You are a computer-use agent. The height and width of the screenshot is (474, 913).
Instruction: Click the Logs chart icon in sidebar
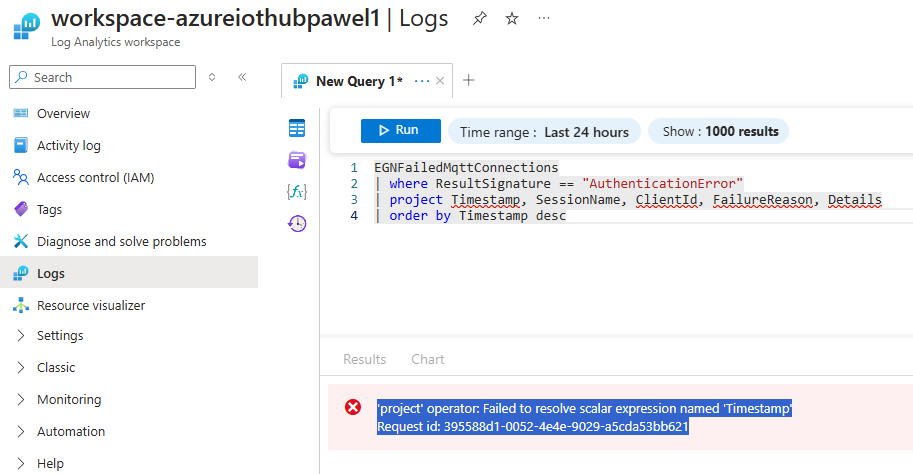[x=20, y=273]
